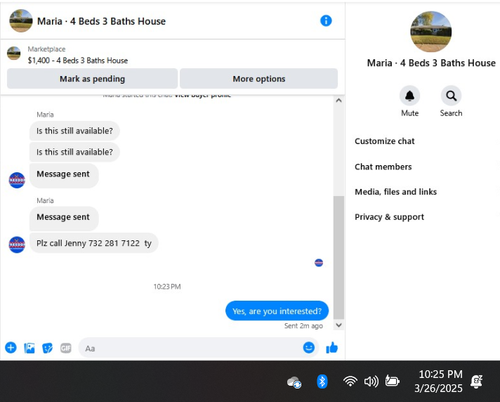View buyer profile link
This screenshot has width=500, height=402.
(x=203, y=96)
